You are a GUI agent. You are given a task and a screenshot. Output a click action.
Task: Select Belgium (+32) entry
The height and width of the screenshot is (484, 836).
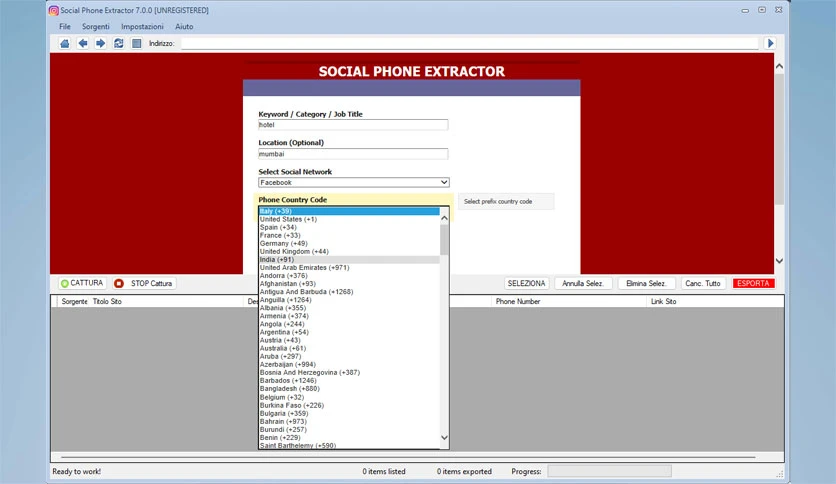click(349, 397)
